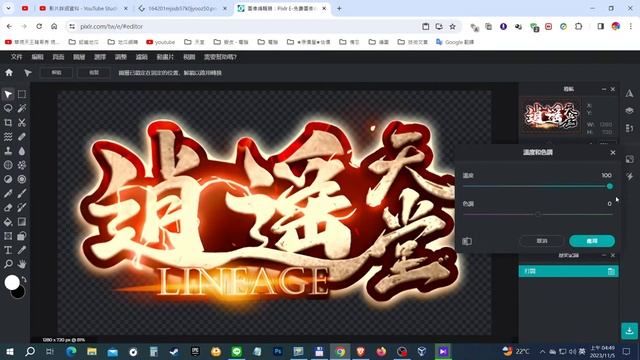Screen dimensions: 640x360
Task: Open the 視圖 View menu
Action: (189, 57)
